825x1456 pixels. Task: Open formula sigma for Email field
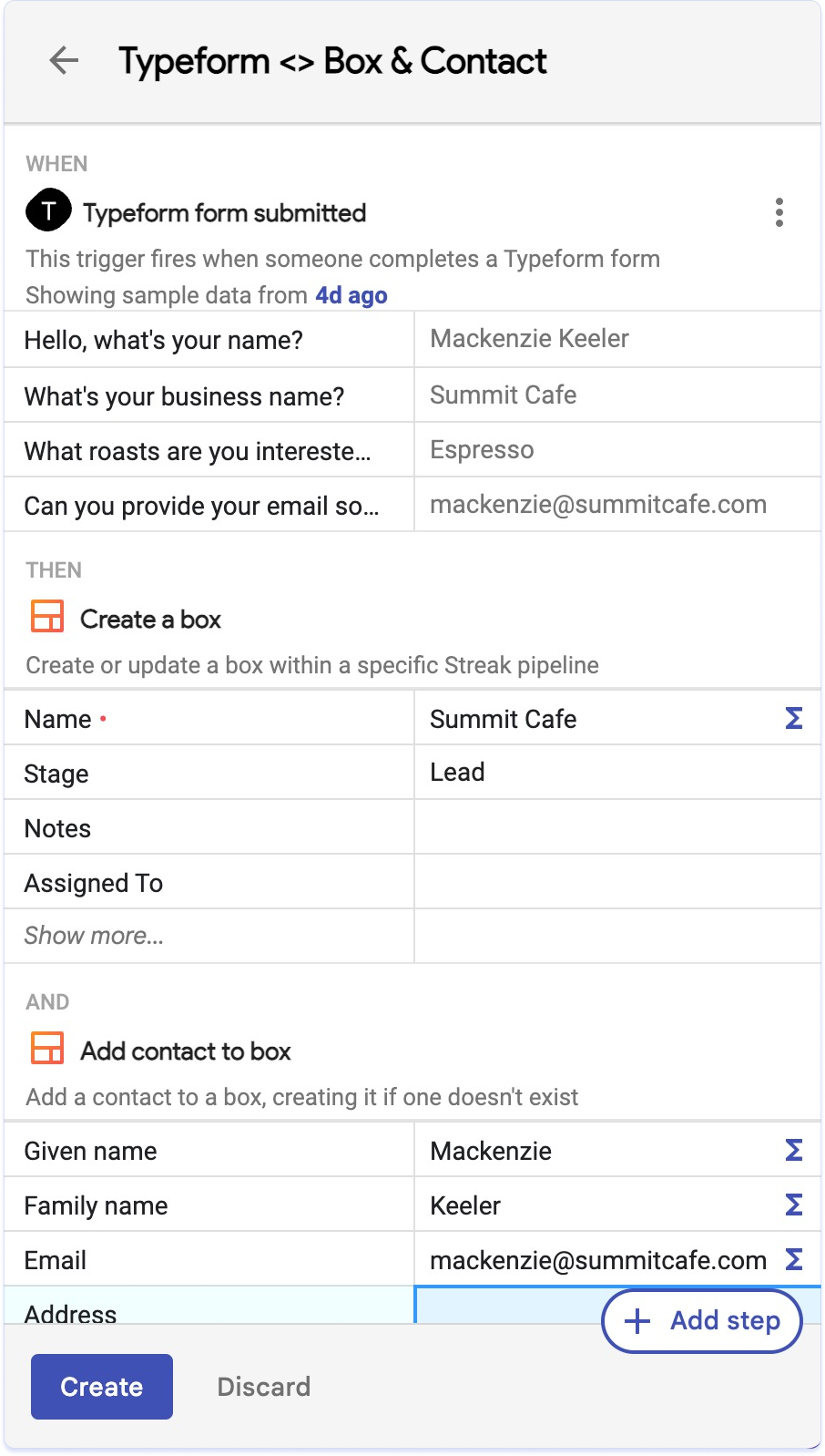794,1259
